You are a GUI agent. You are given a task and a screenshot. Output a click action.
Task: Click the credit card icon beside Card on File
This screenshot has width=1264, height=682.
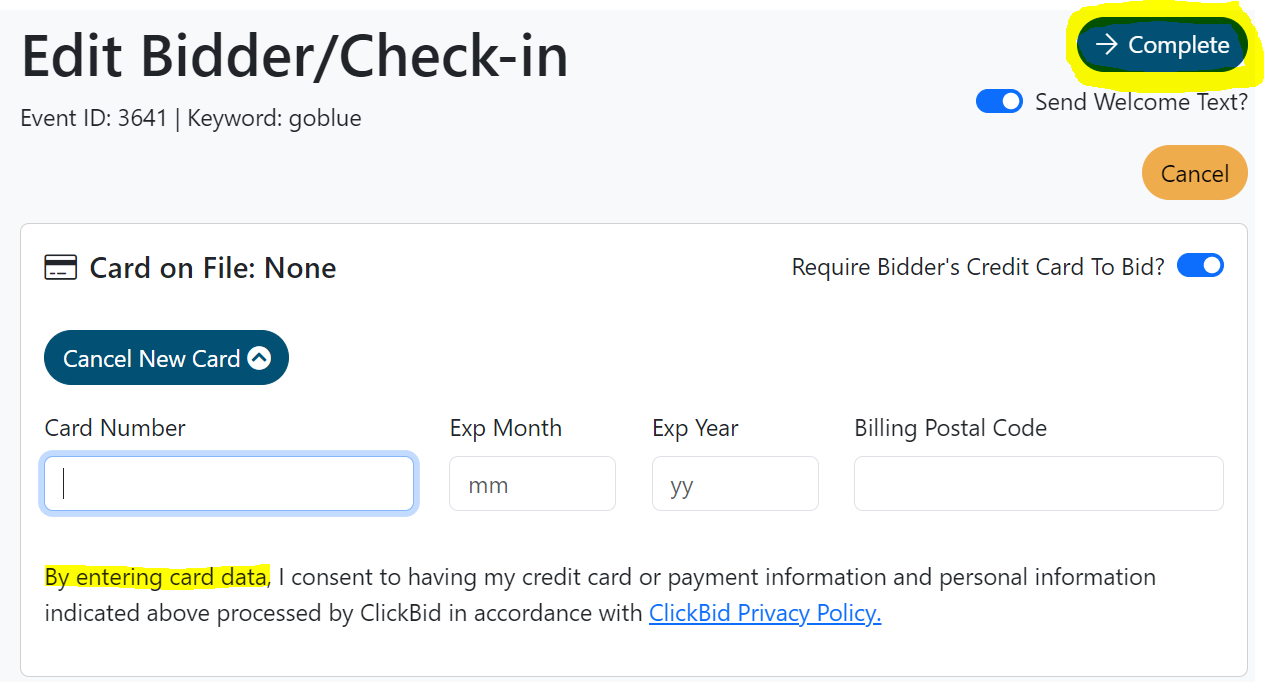[x=61, y=268]
